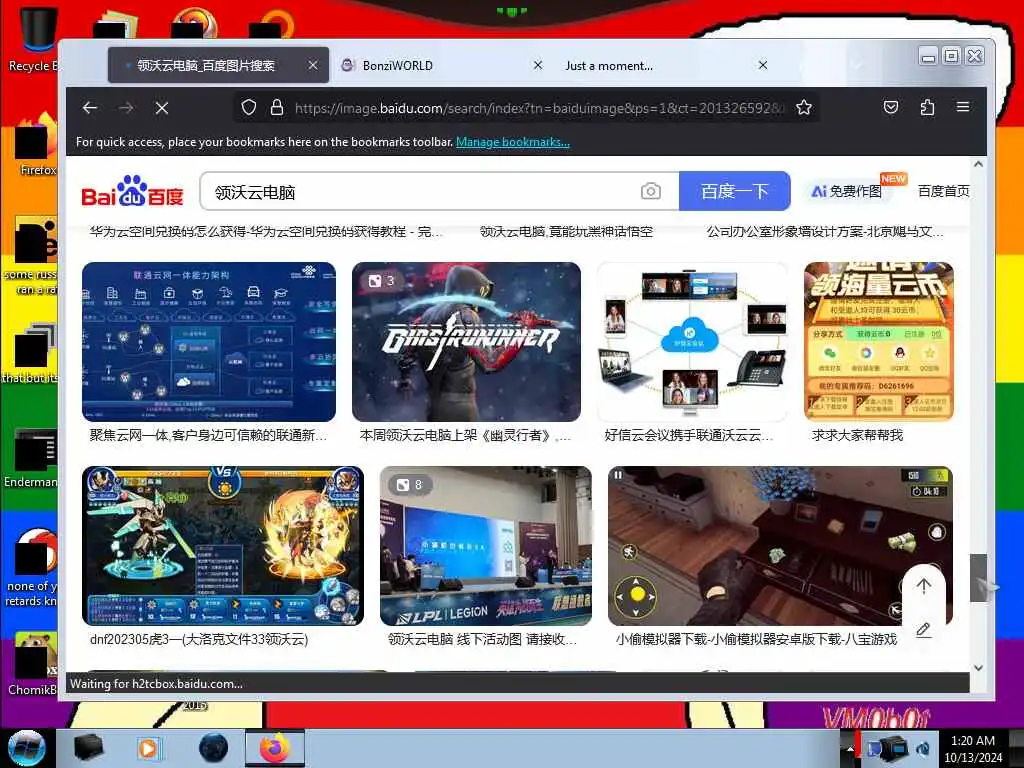
Task: Open the LPL LEGION event photo
Action: 486,546
